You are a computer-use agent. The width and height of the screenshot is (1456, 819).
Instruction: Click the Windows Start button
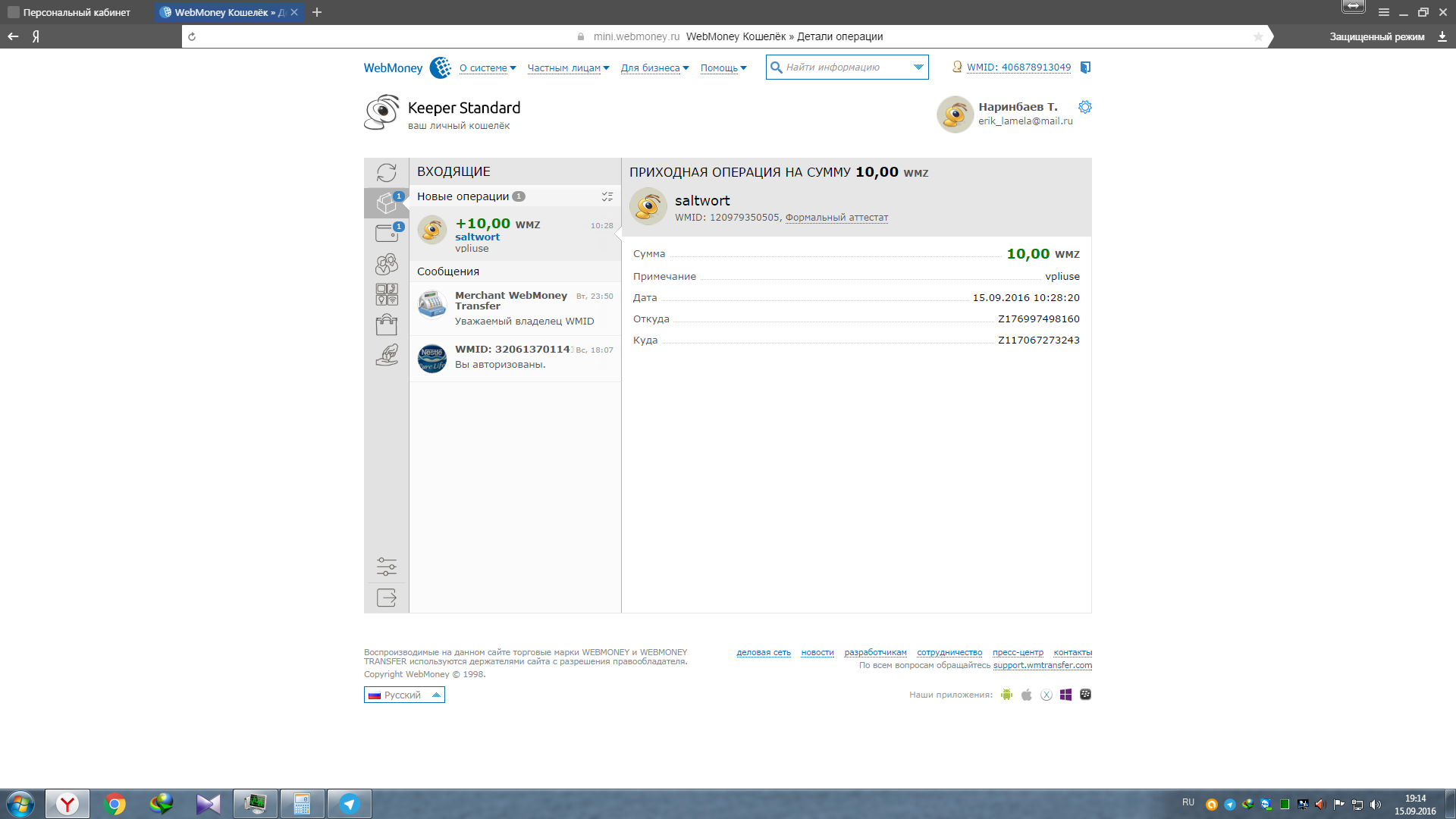[20, 804]
